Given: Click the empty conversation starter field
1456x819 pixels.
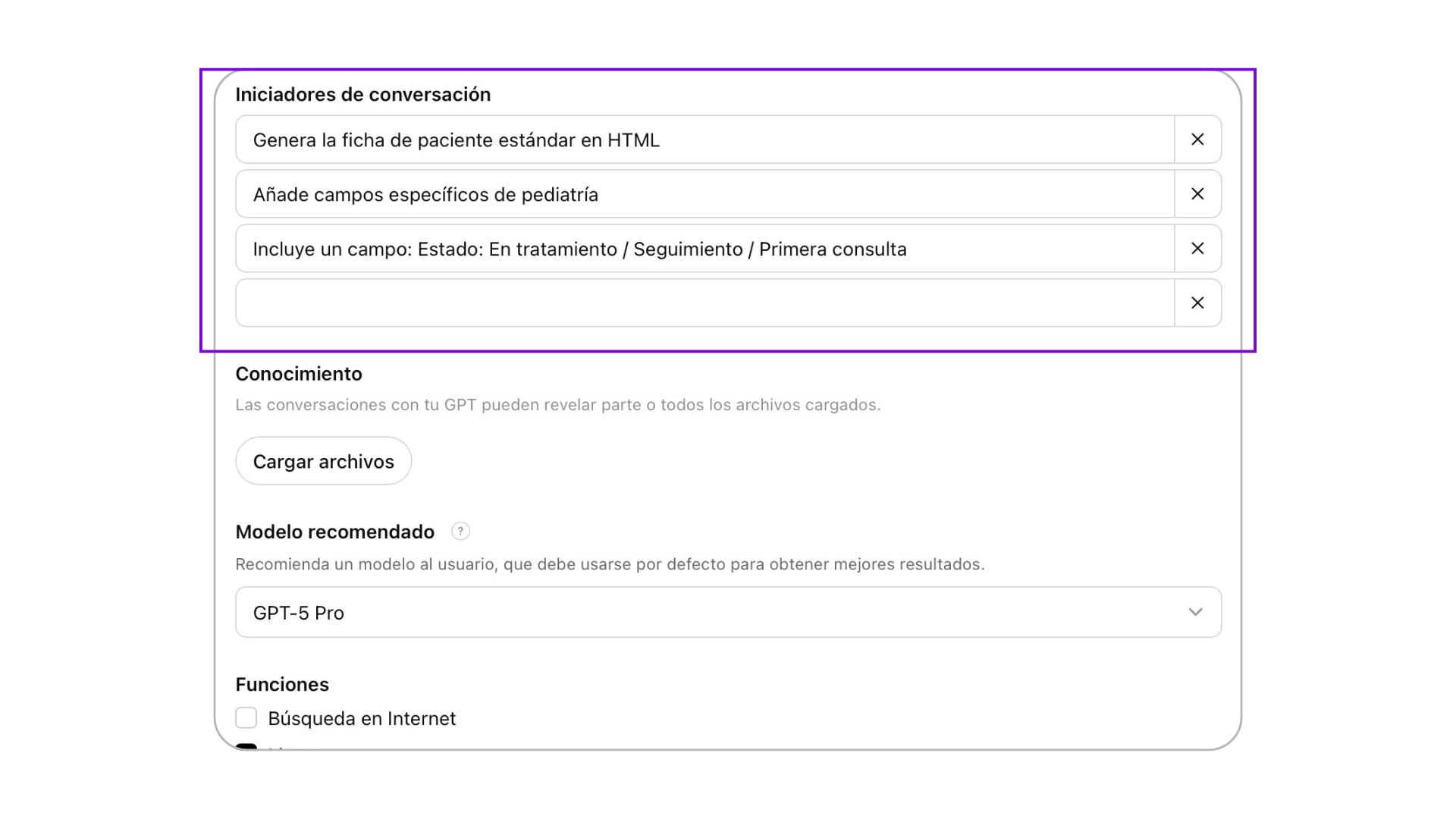Looking at the screenshot, I should pos(705,303).
